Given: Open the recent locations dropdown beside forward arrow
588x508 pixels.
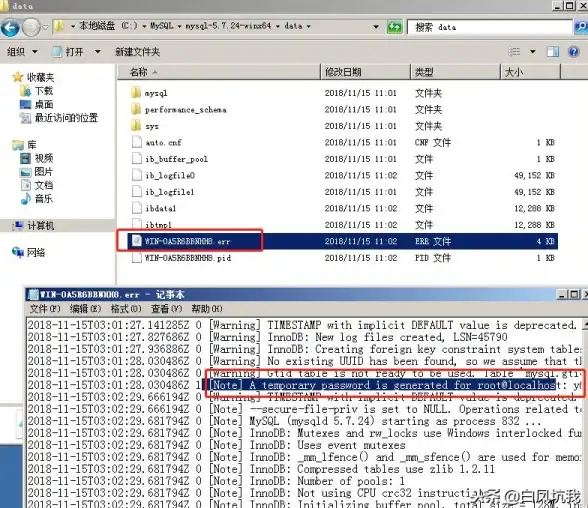Looking at the screenshot, I should (45, 27).
